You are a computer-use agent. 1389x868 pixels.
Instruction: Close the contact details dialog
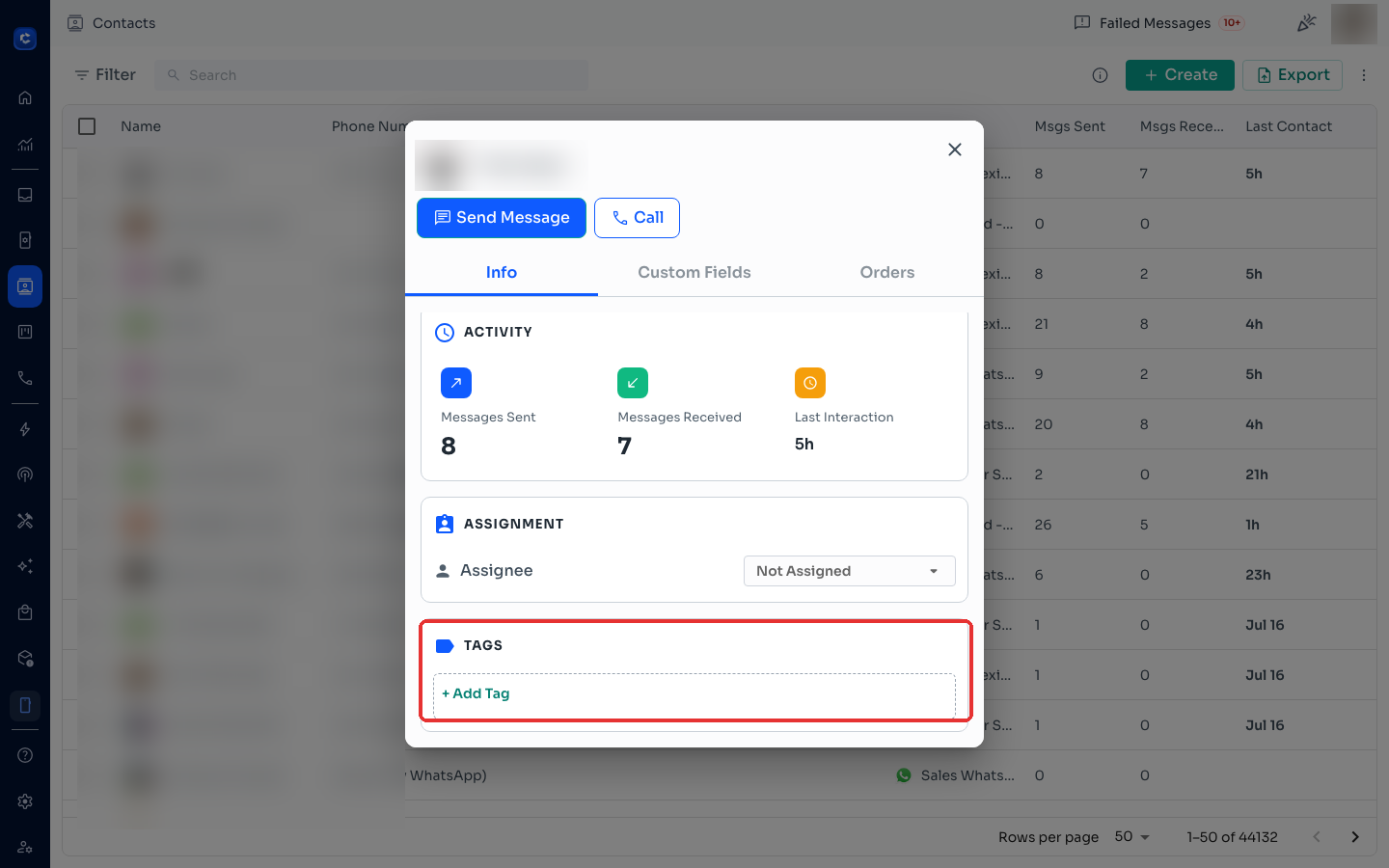click(955, 149)
